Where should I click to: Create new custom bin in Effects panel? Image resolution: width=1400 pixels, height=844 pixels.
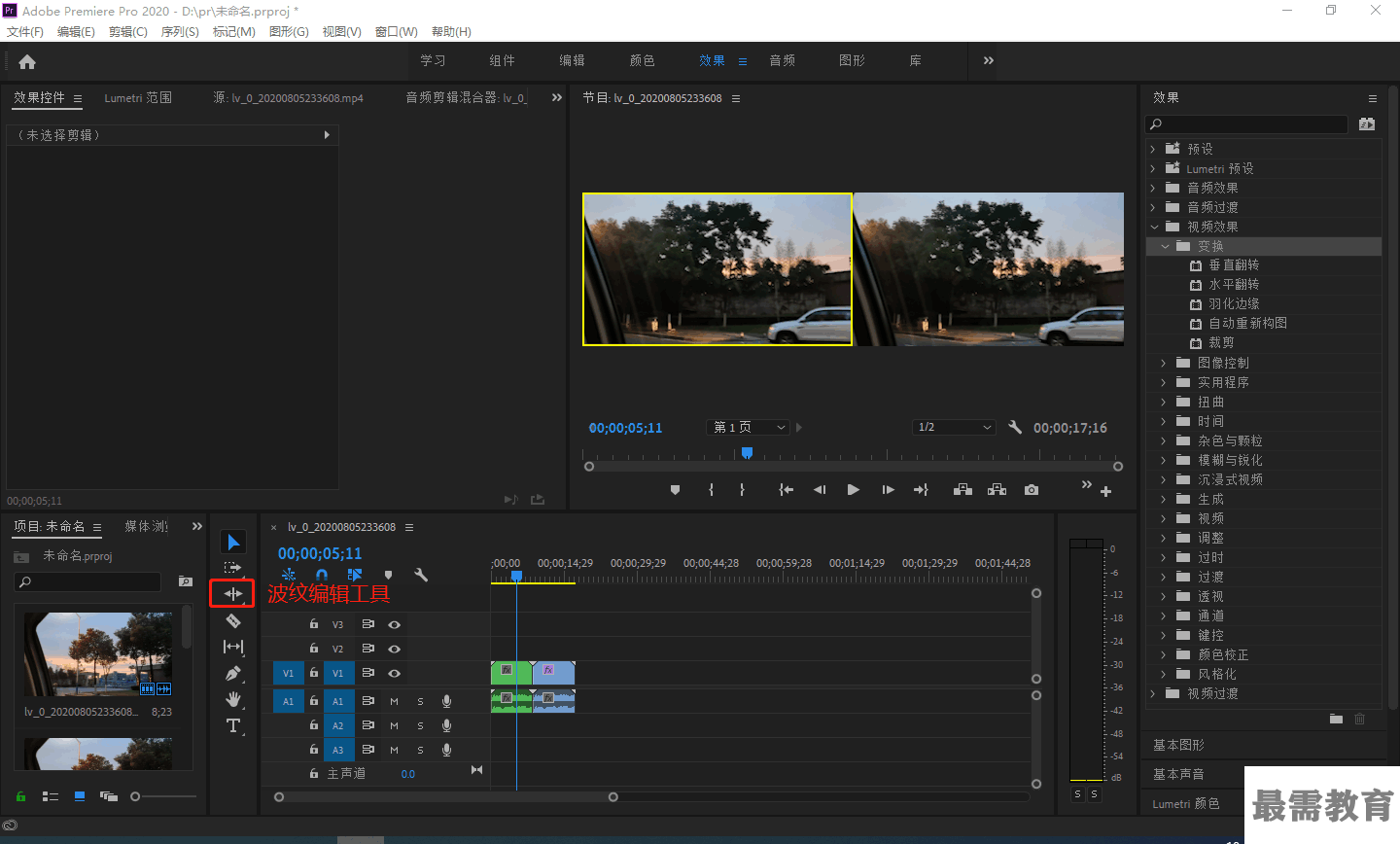(1336, 719)
